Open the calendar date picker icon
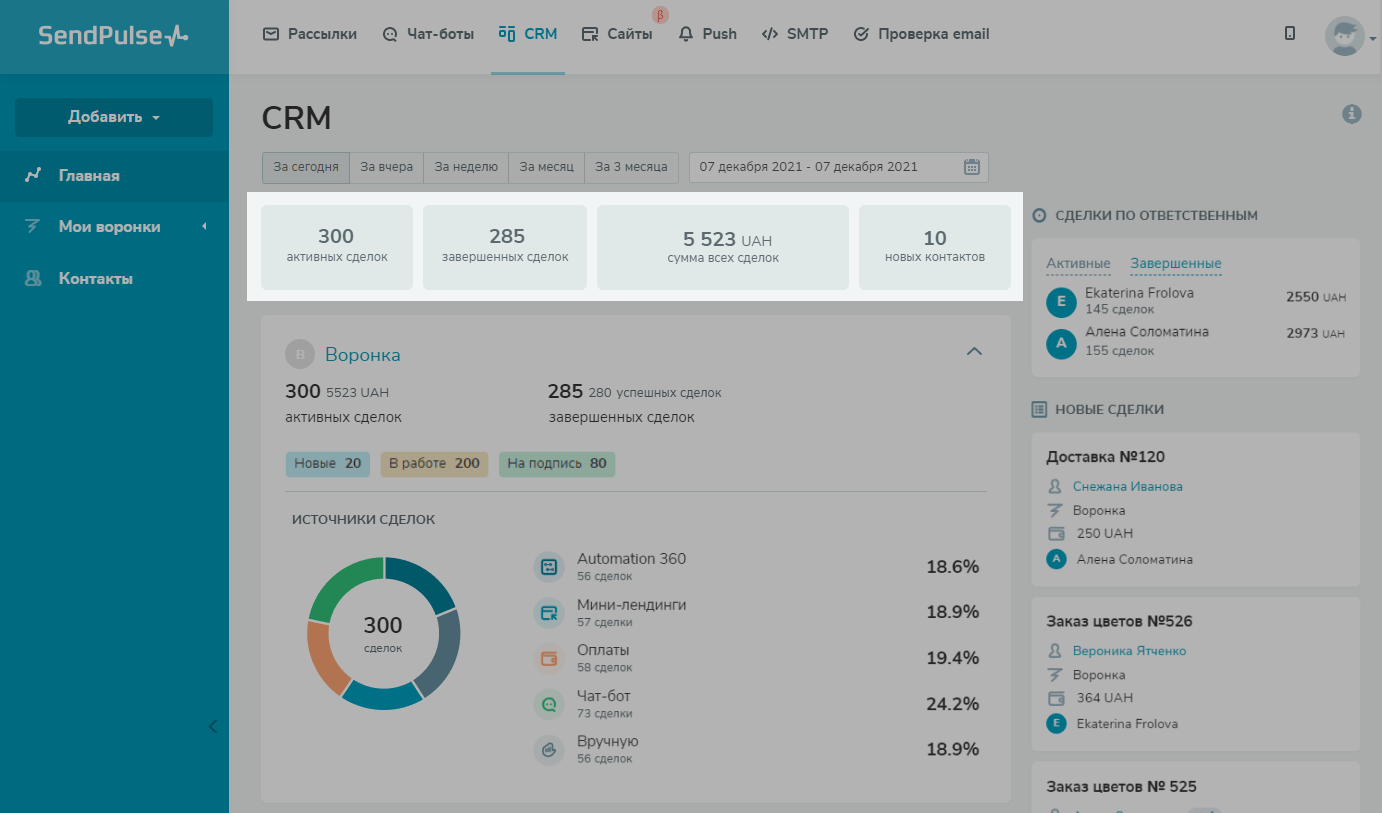The height and width of the screenshot is (813, 1382). 971,167
